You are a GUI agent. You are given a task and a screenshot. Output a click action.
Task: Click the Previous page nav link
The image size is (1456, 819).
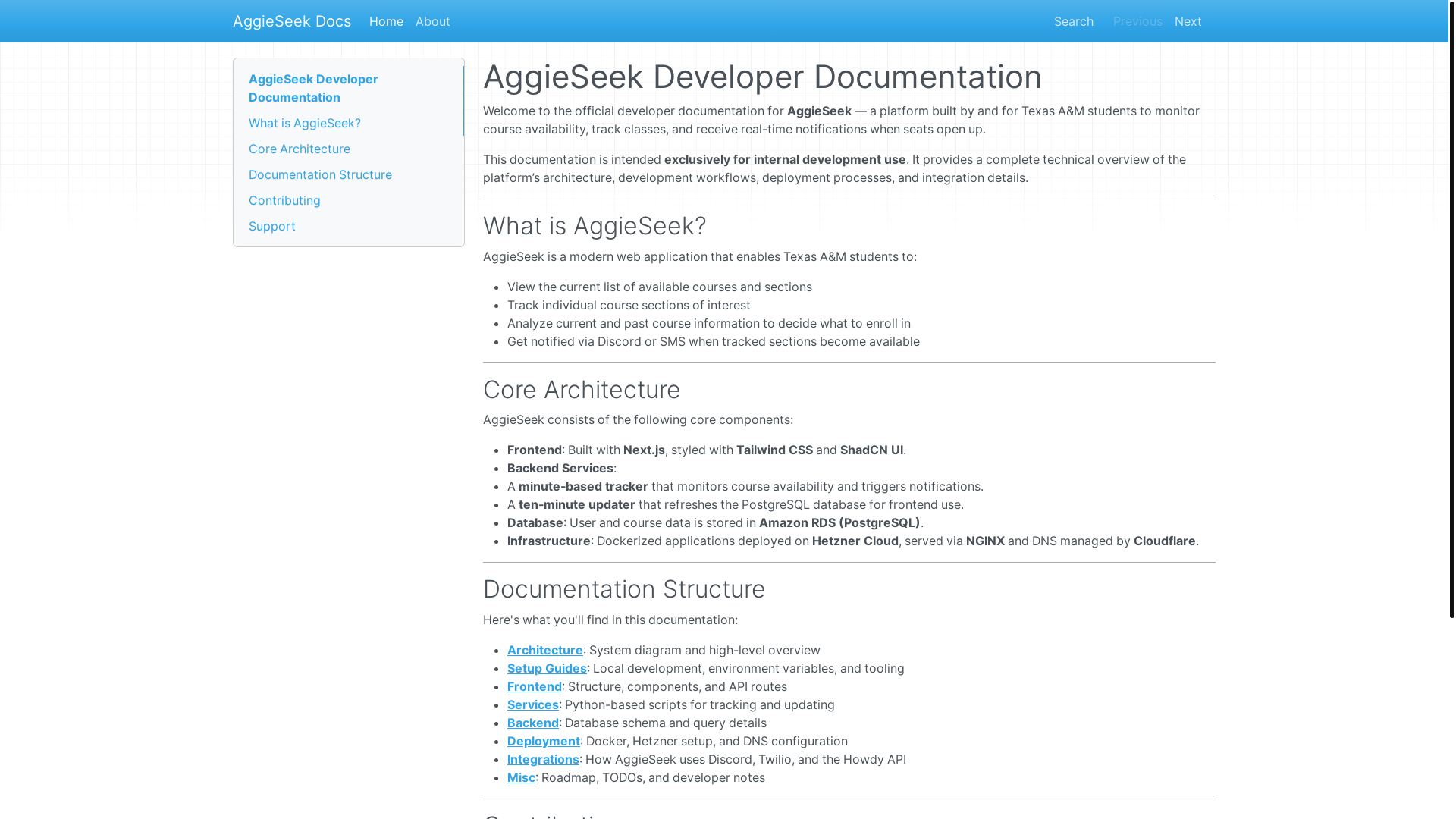(x=1137, y=21)
